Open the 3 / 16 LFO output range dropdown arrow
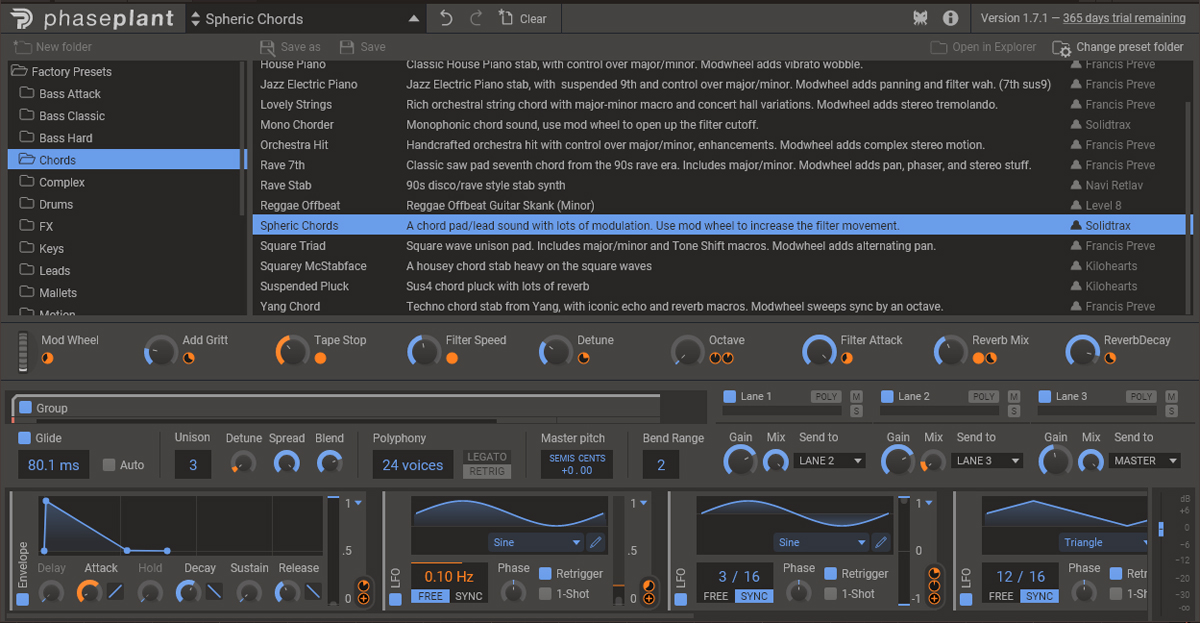 pos(929,503)
